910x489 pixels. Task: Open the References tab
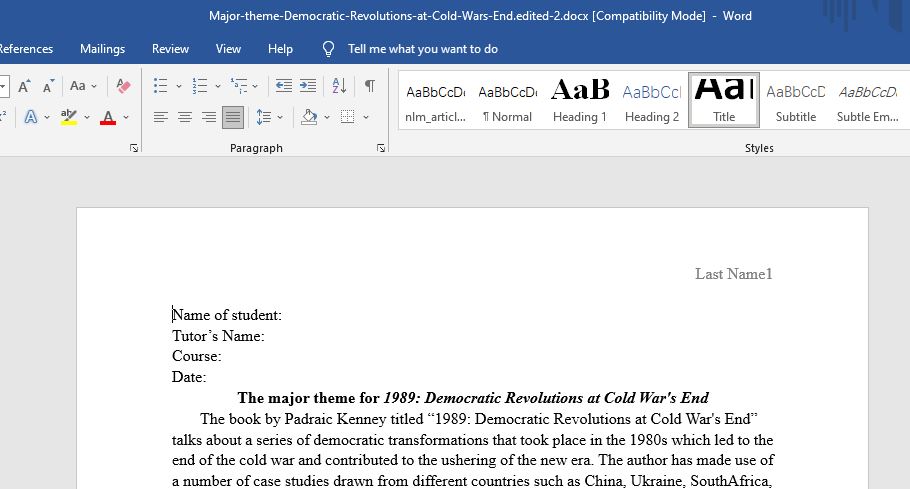coord(26,49)
